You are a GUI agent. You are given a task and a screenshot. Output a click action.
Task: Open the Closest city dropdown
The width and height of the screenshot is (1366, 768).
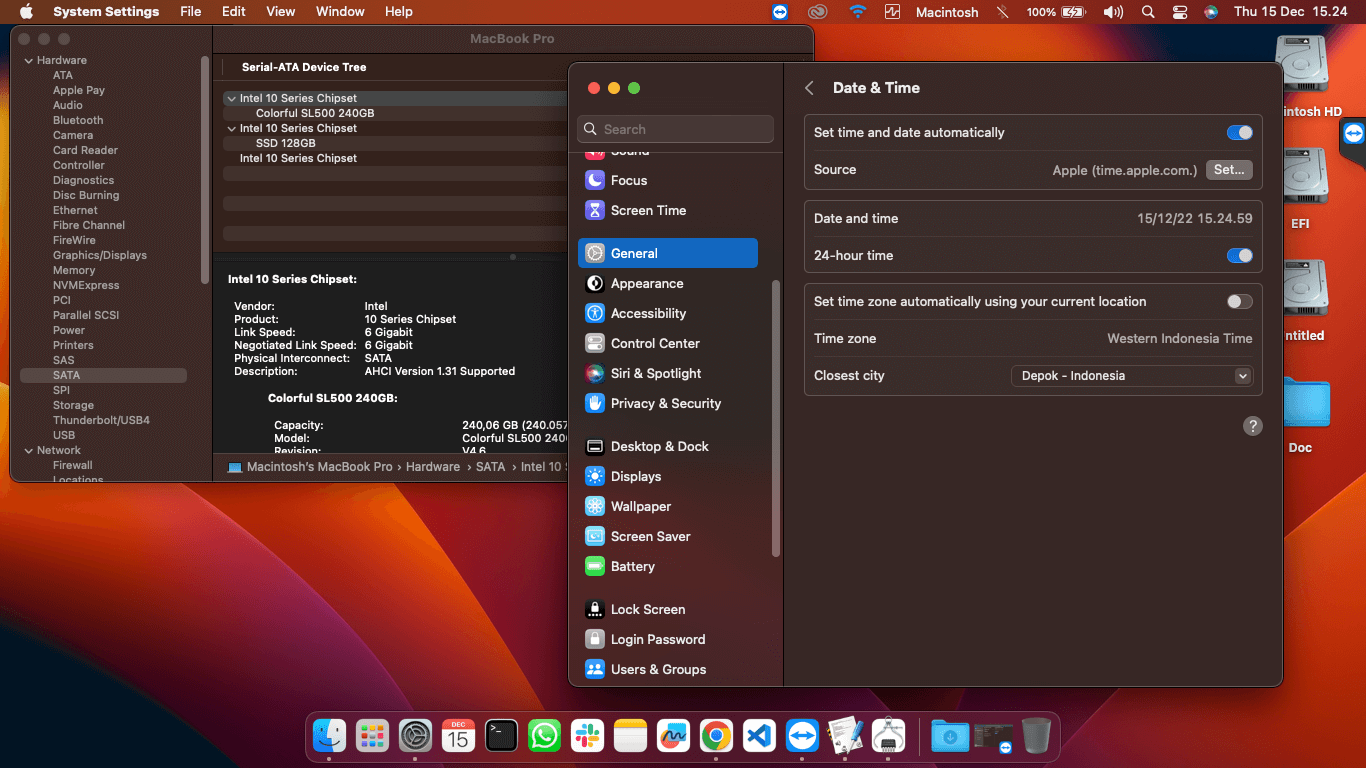1132,376
